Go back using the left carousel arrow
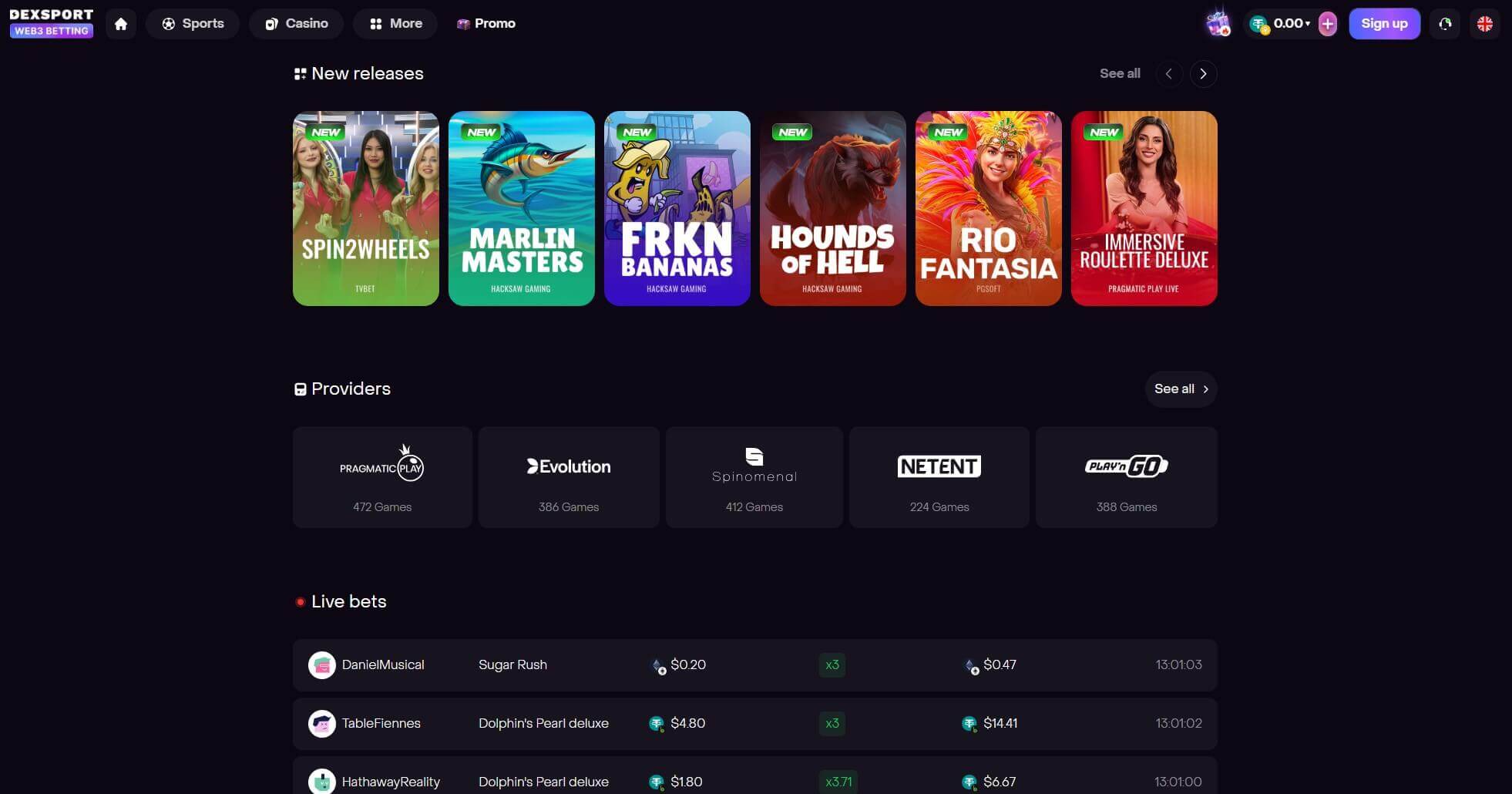 pyautogui.click(x=1169, y=73)
